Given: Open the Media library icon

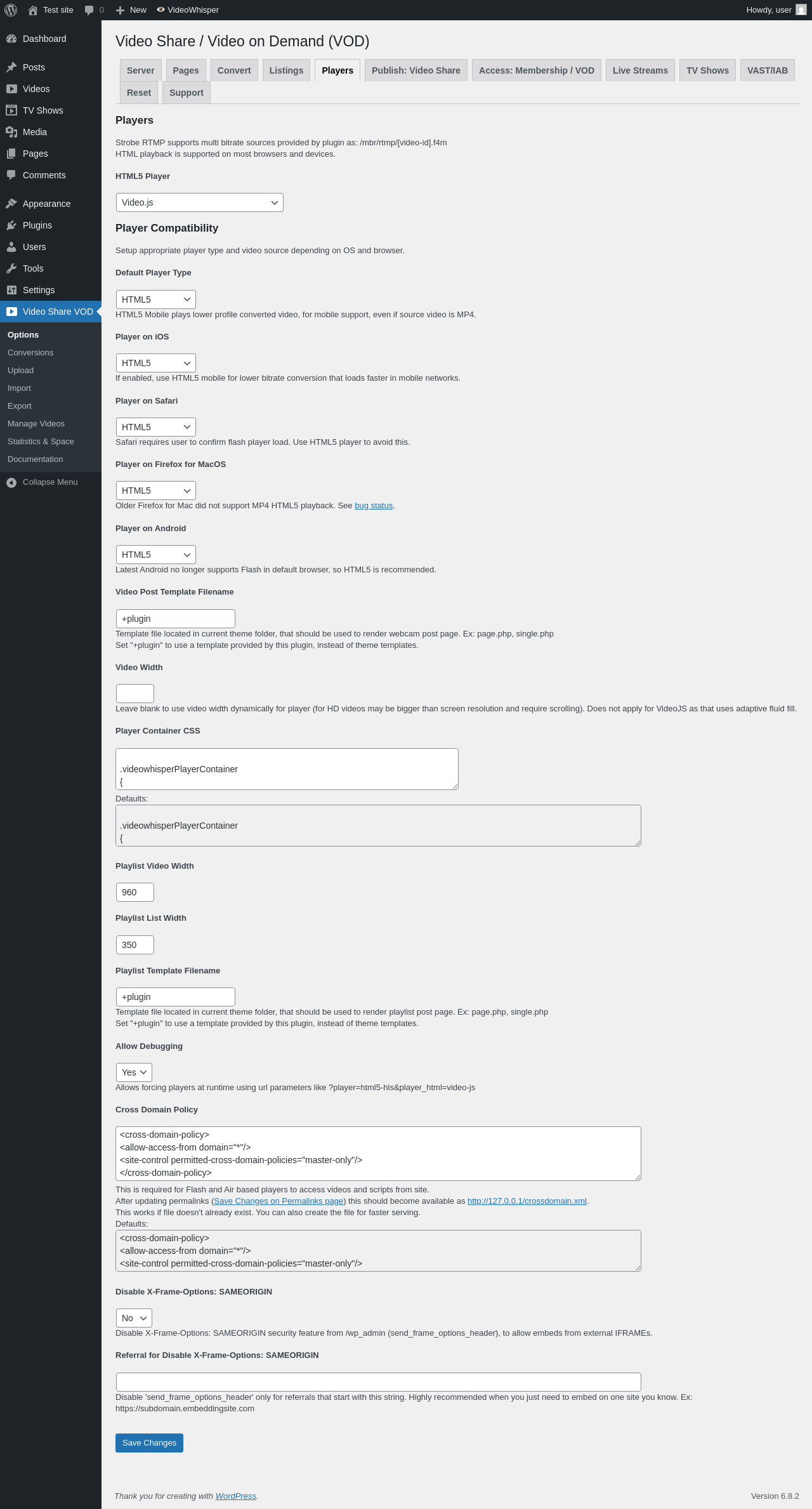Looking at the screenshot, I should [x=11, y=132].
